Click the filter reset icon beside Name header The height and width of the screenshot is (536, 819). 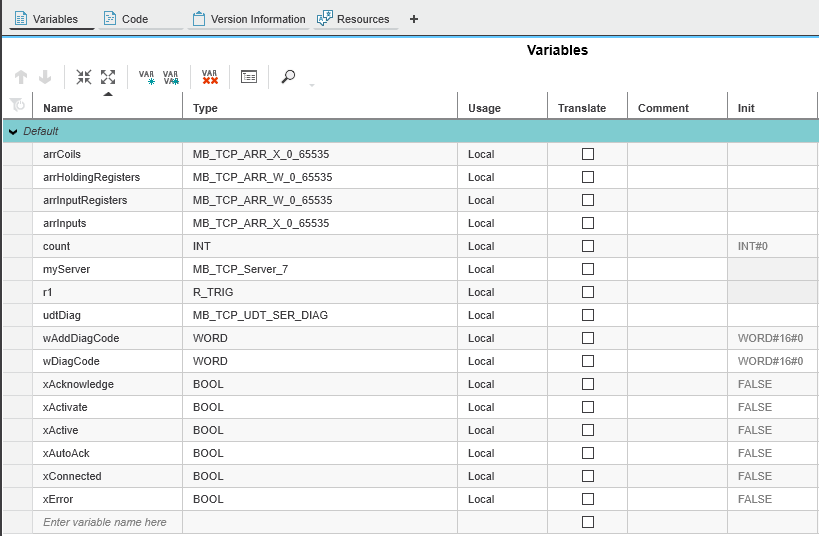[17, 105]
